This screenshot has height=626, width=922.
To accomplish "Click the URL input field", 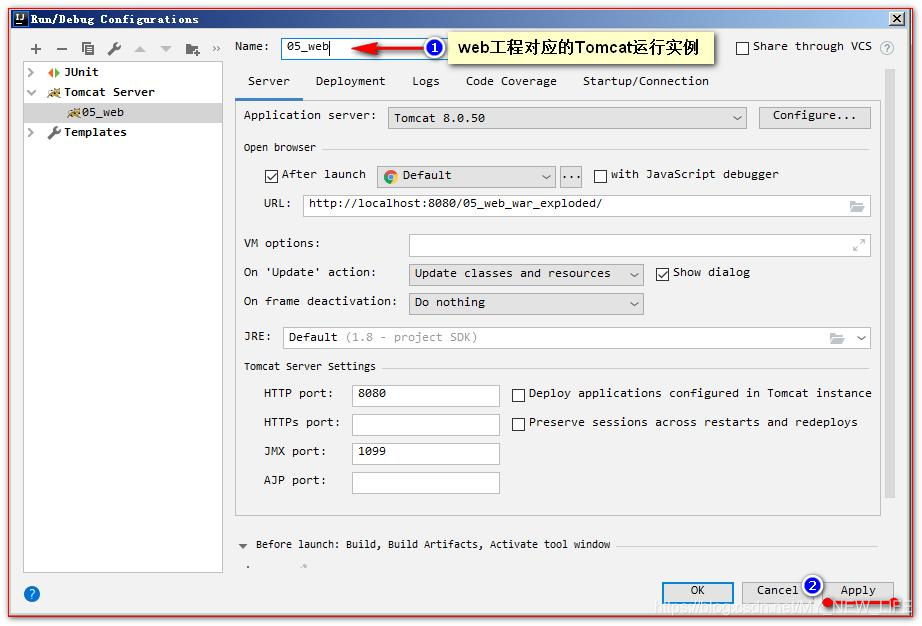I will pyautogui.click(x=586, y=206).
